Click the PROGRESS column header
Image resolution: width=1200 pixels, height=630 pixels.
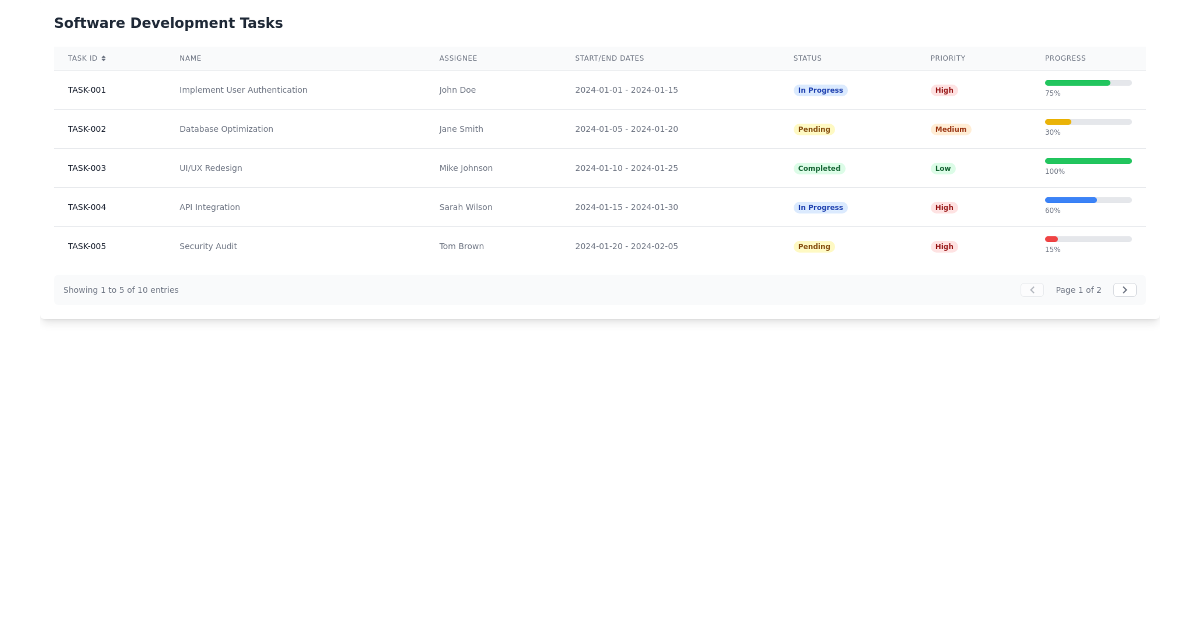coord(1065,58)
